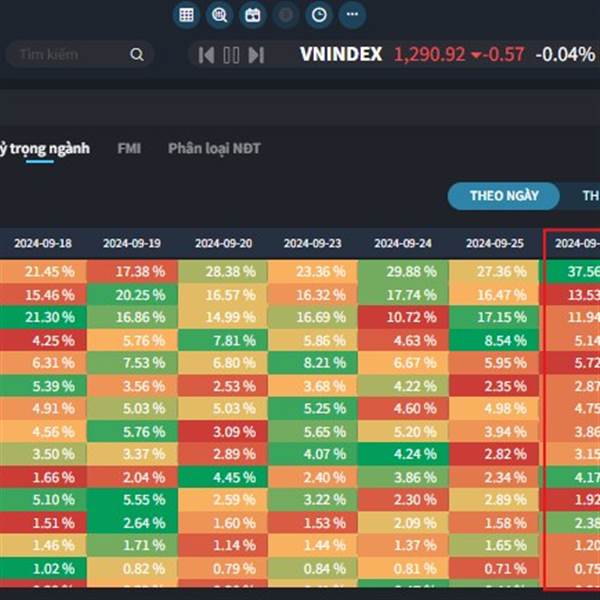Click the greyed-out circular toolbar icon
600x600 pixels.
(x=285, y=15)
